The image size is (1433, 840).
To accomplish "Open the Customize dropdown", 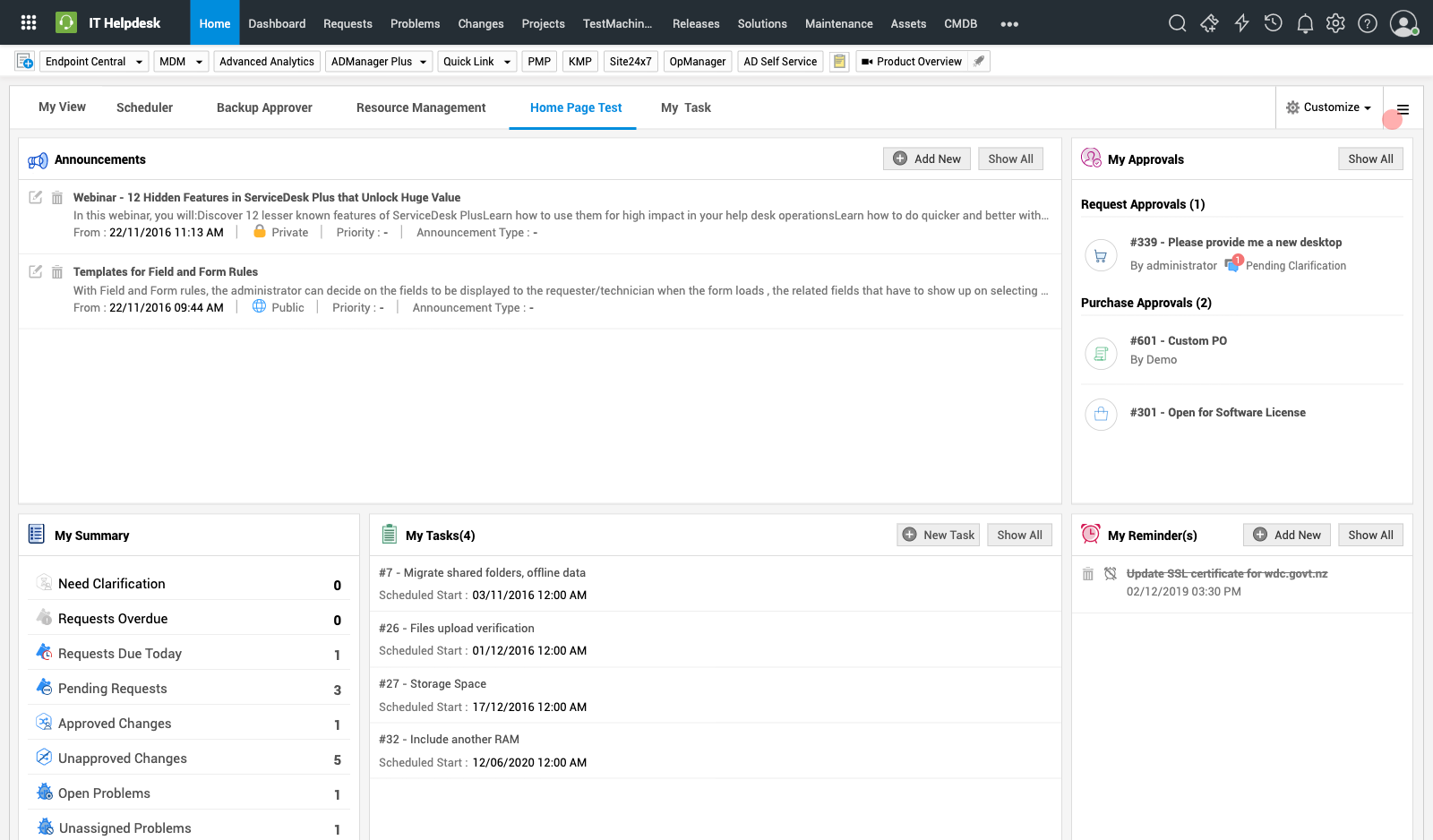I will [1329, 107].
